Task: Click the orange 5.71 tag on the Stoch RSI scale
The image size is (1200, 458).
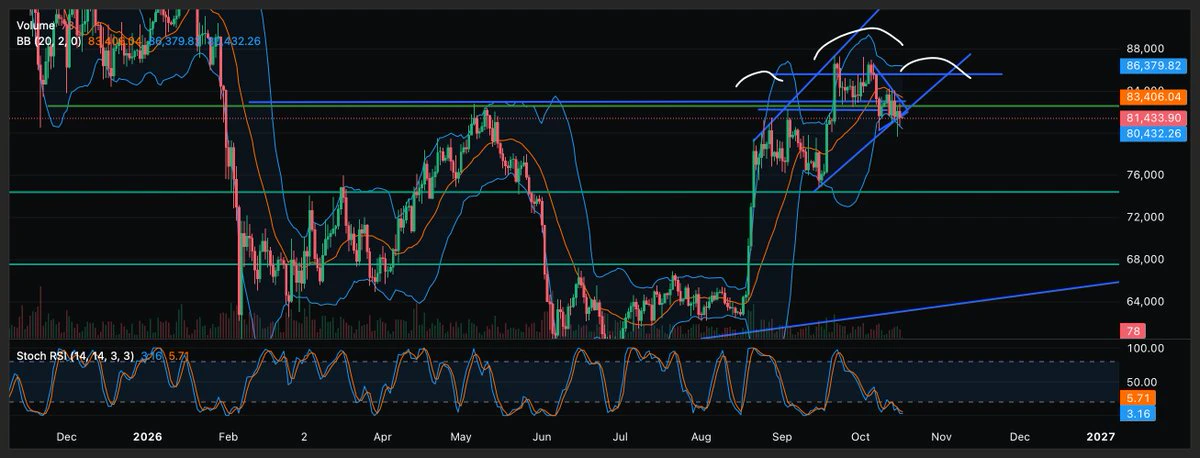Action: [x=1139, y=398]
